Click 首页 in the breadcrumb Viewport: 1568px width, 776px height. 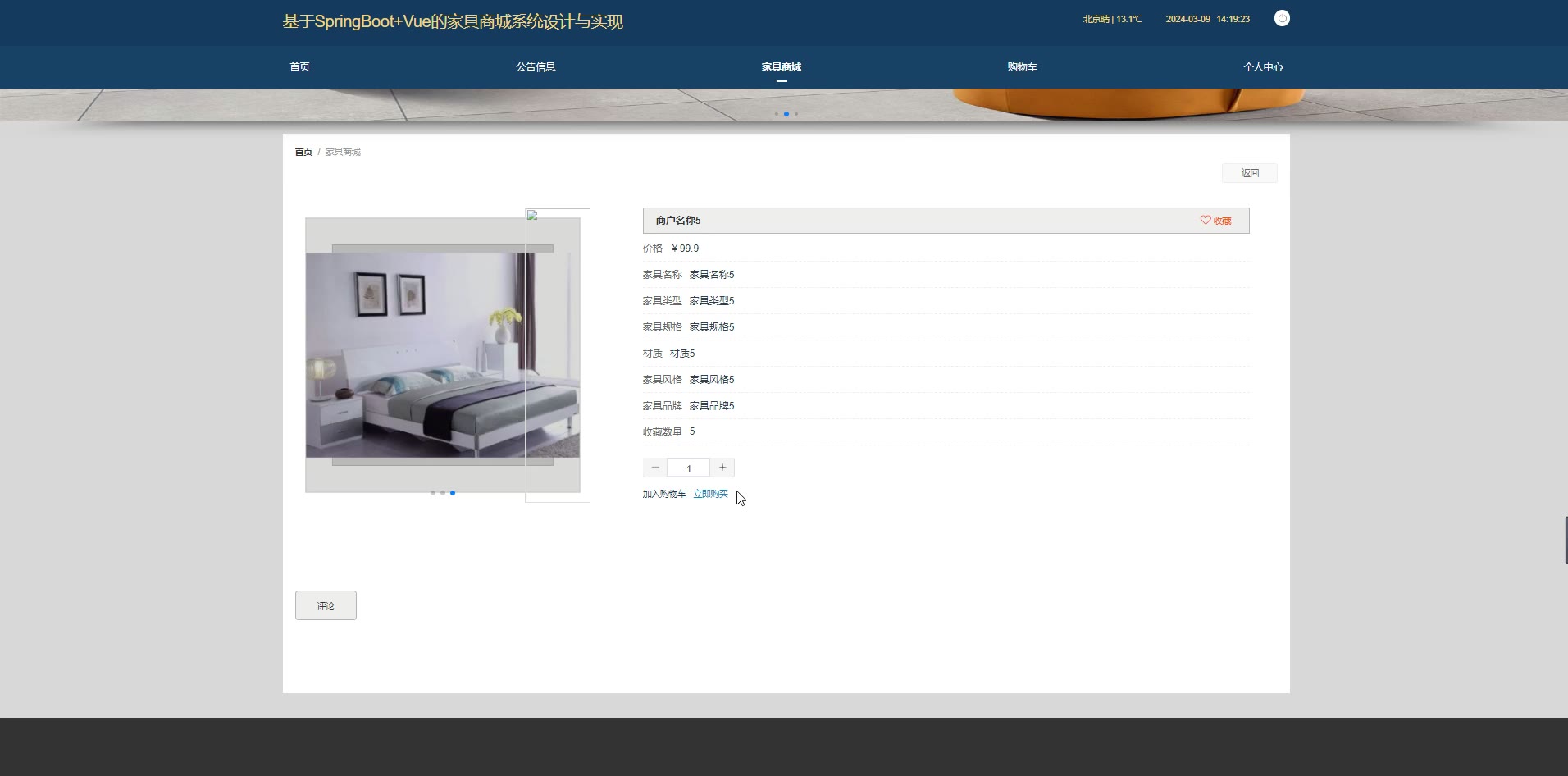[303, 152]
